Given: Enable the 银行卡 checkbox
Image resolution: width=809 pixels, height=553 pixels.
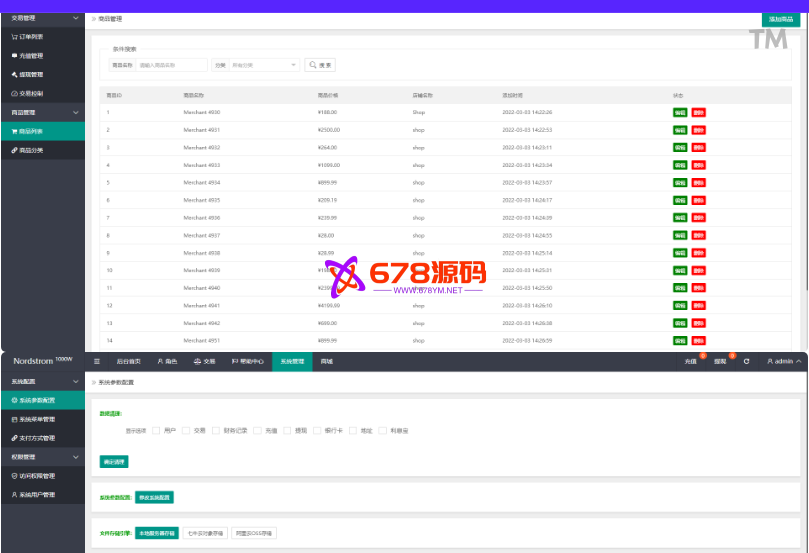Looking at the screenshot, I should coord(318,430).
